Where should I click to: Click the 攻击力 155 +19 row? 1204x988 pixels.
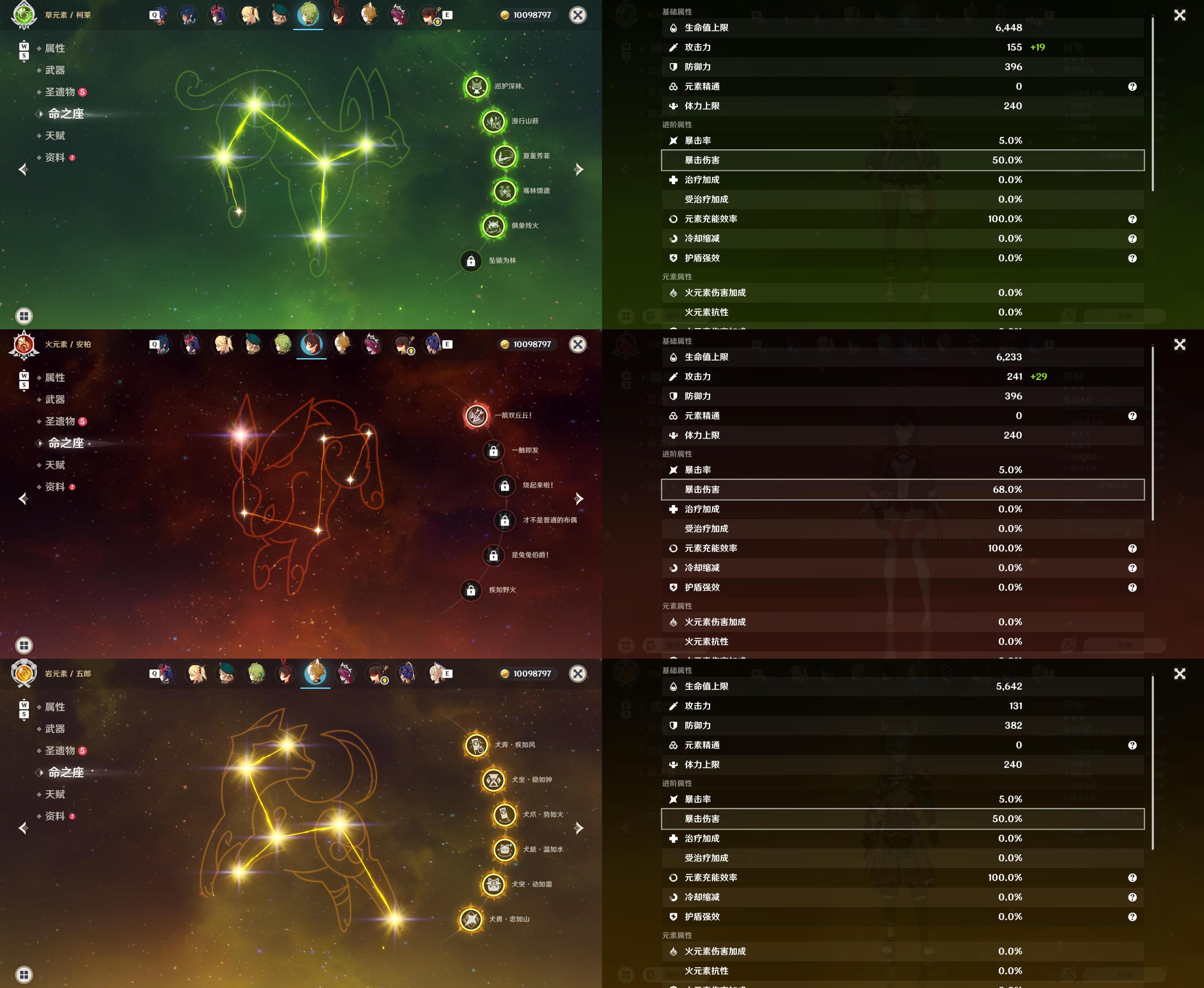(x=902, y=47)
